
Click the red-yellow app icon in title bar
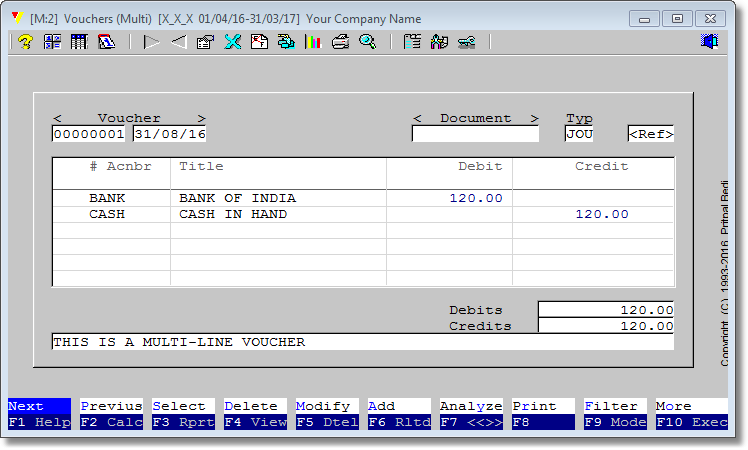tap(18, 18)
